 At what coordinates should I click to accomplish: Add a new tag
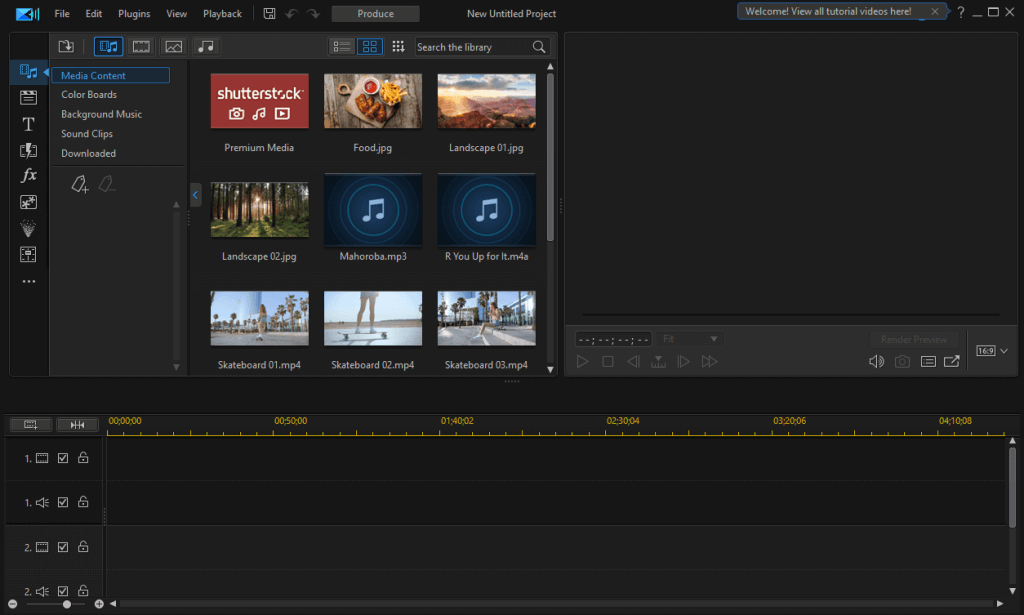click(x=80, y=185)
